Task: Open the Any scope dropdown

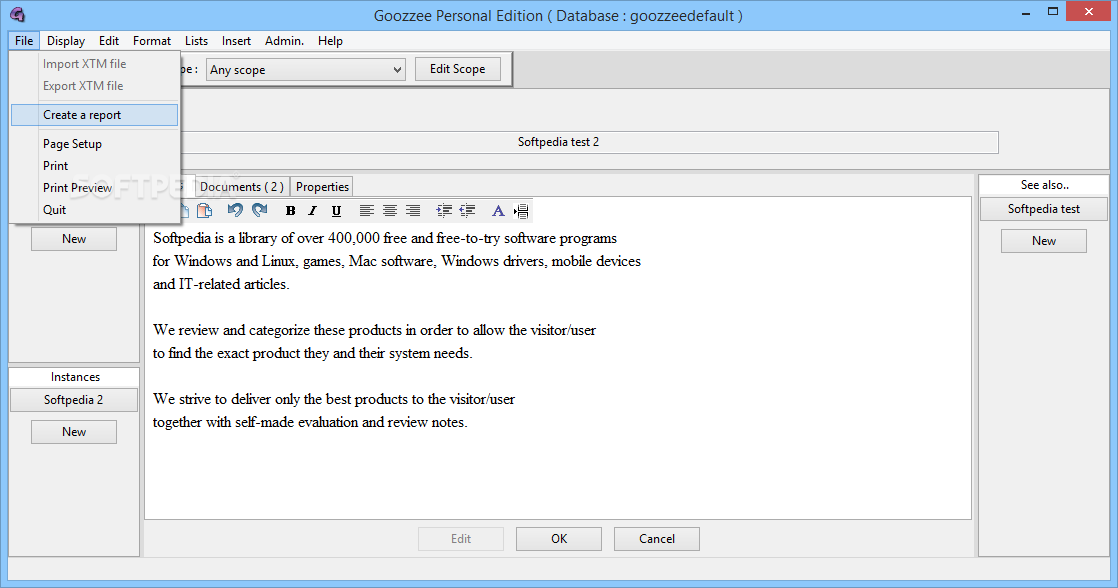Action: tap(306, 70)
